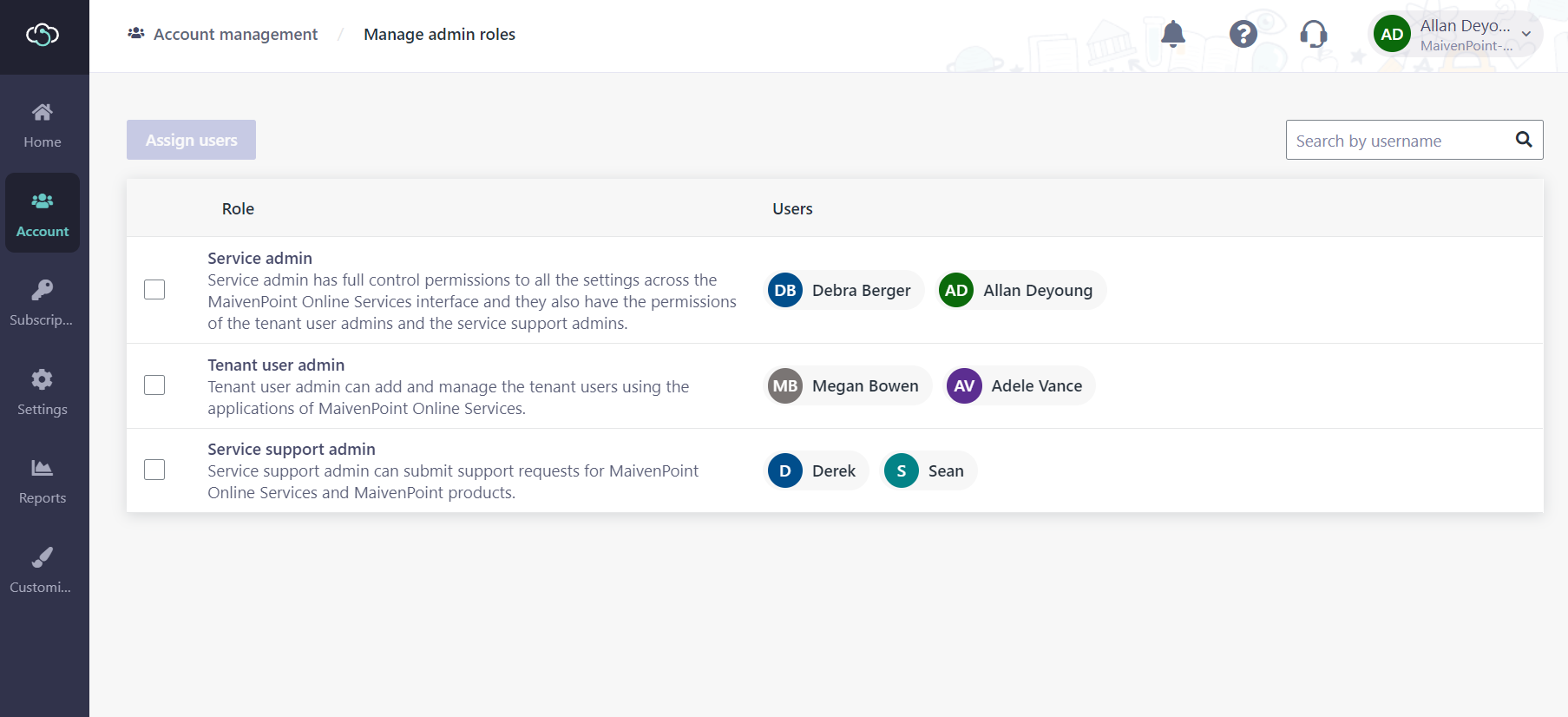Click the S avatar for Sean
Image resolution: width=1568 pixels, height=717 pixels.
pyautogui.click(x=902, y=470)
